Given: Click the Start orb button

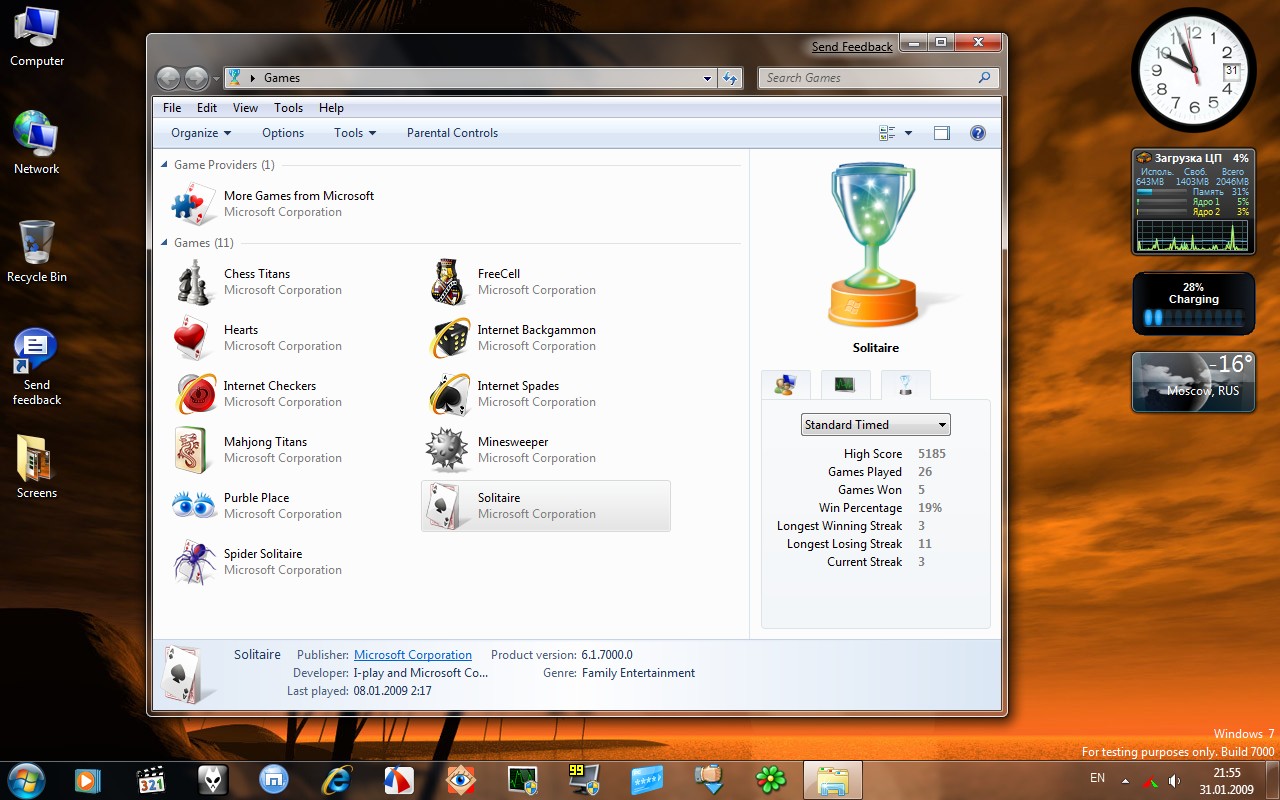Looking at the screenshot, I should tap(26, 780).
